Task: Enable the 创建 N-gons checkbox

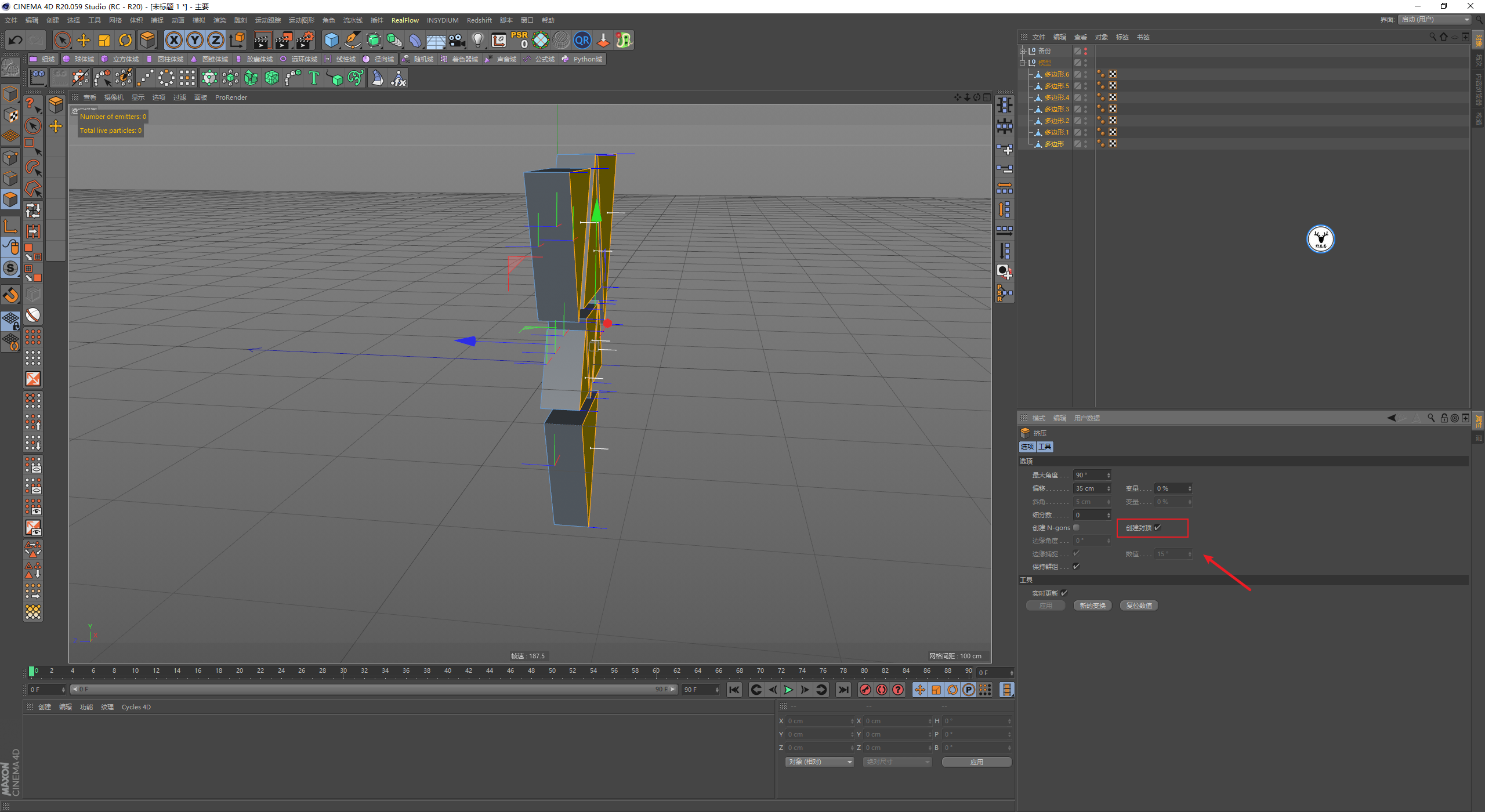Action: point(1077,528)
